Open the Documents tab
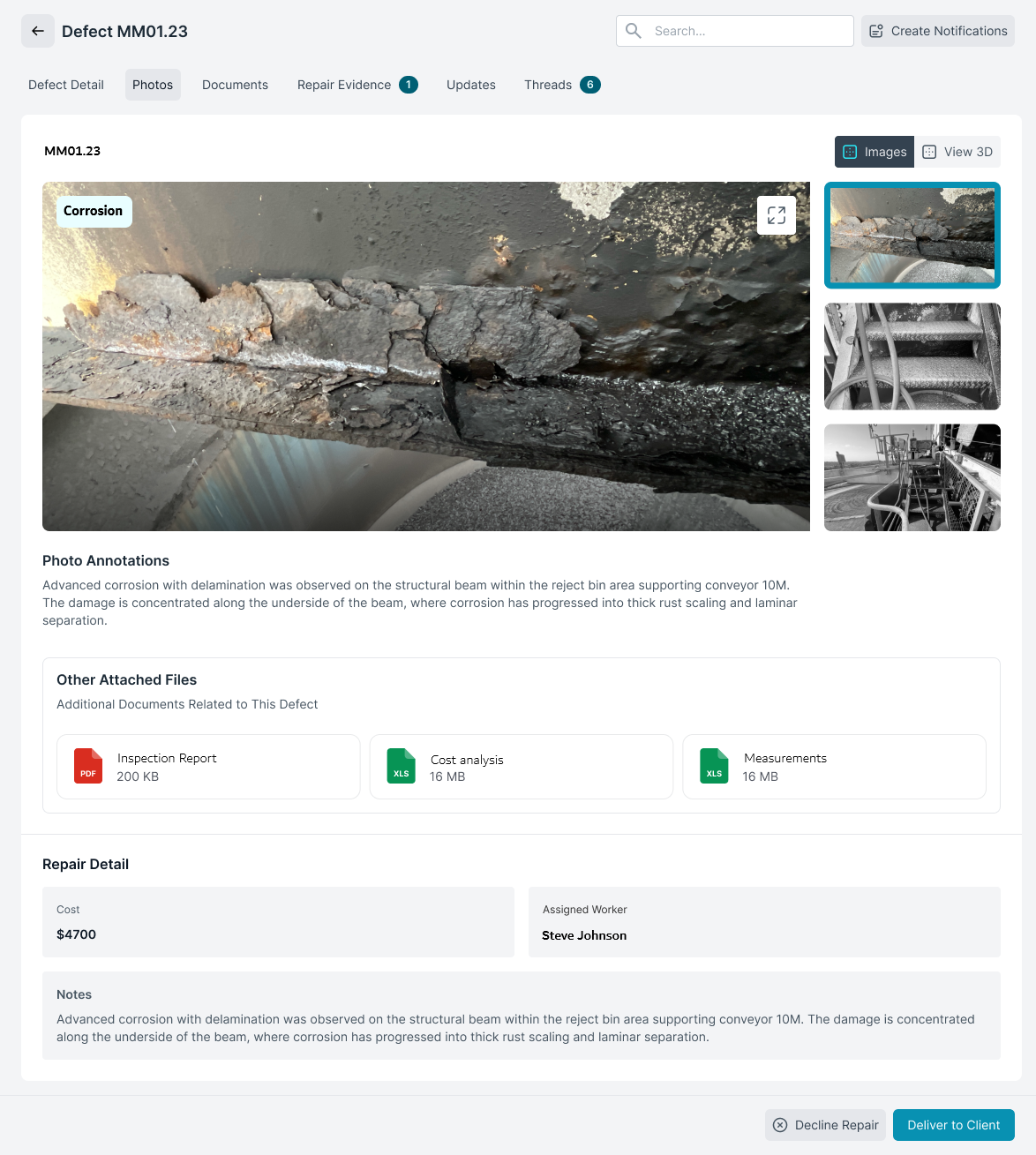The width and height of the screenshot is (1036, 1155). pos(235,85)
